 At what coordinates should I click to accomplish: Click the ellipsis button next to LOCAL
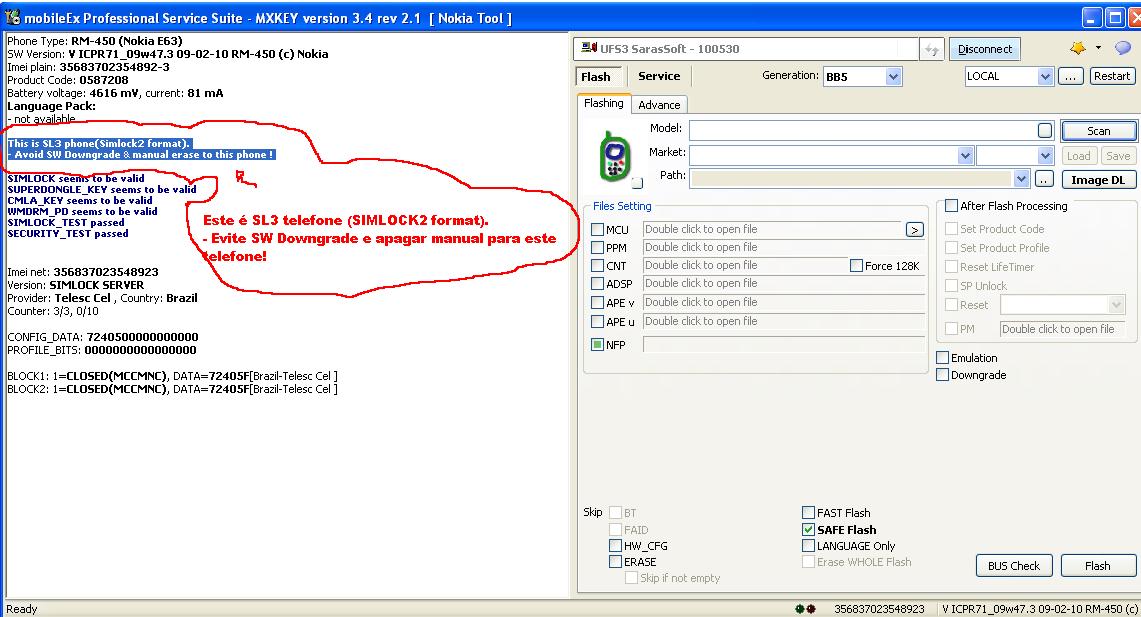1070,76
